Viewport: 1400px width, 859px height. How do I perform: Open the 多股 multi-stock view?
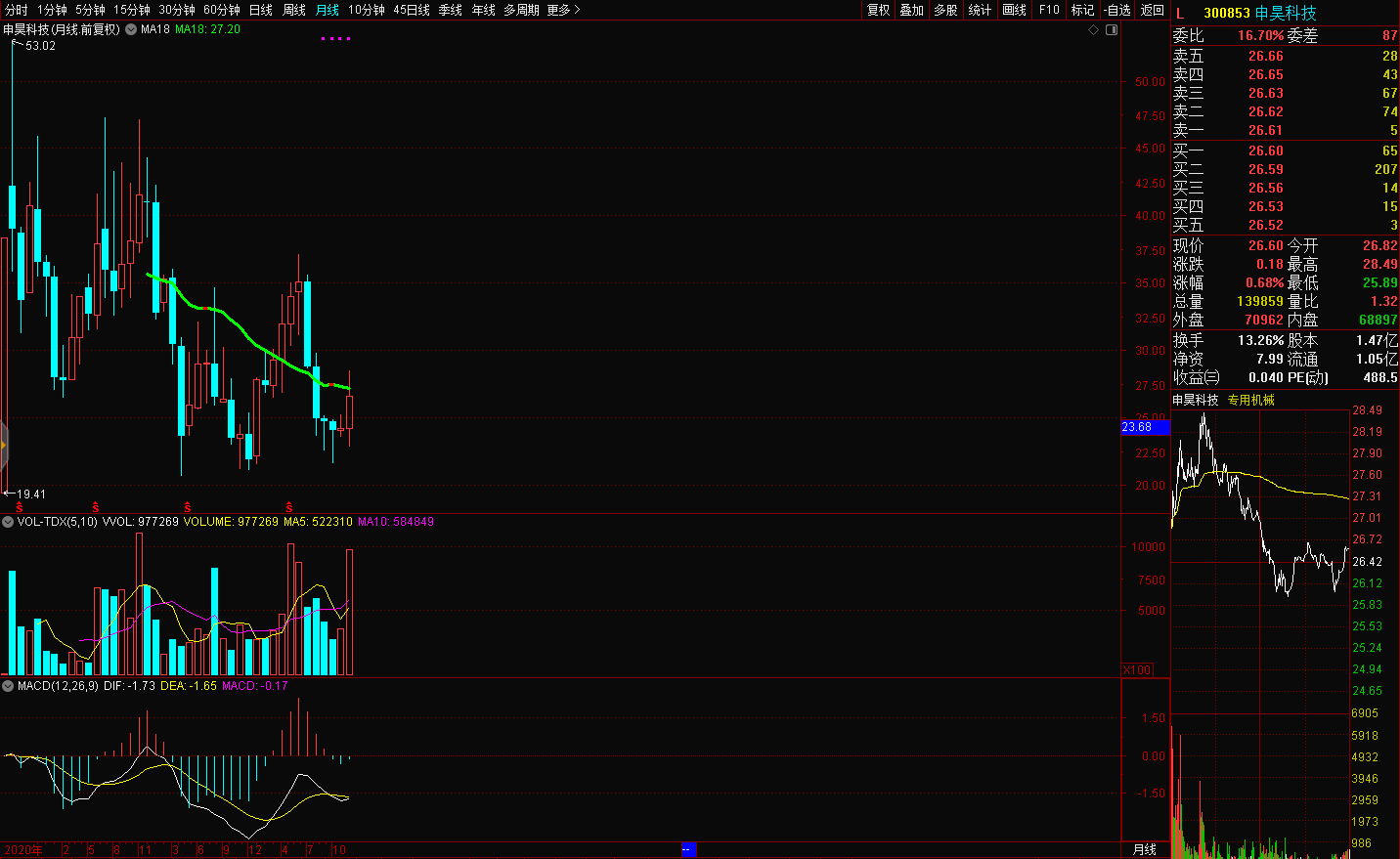click(x=945, y=10)
